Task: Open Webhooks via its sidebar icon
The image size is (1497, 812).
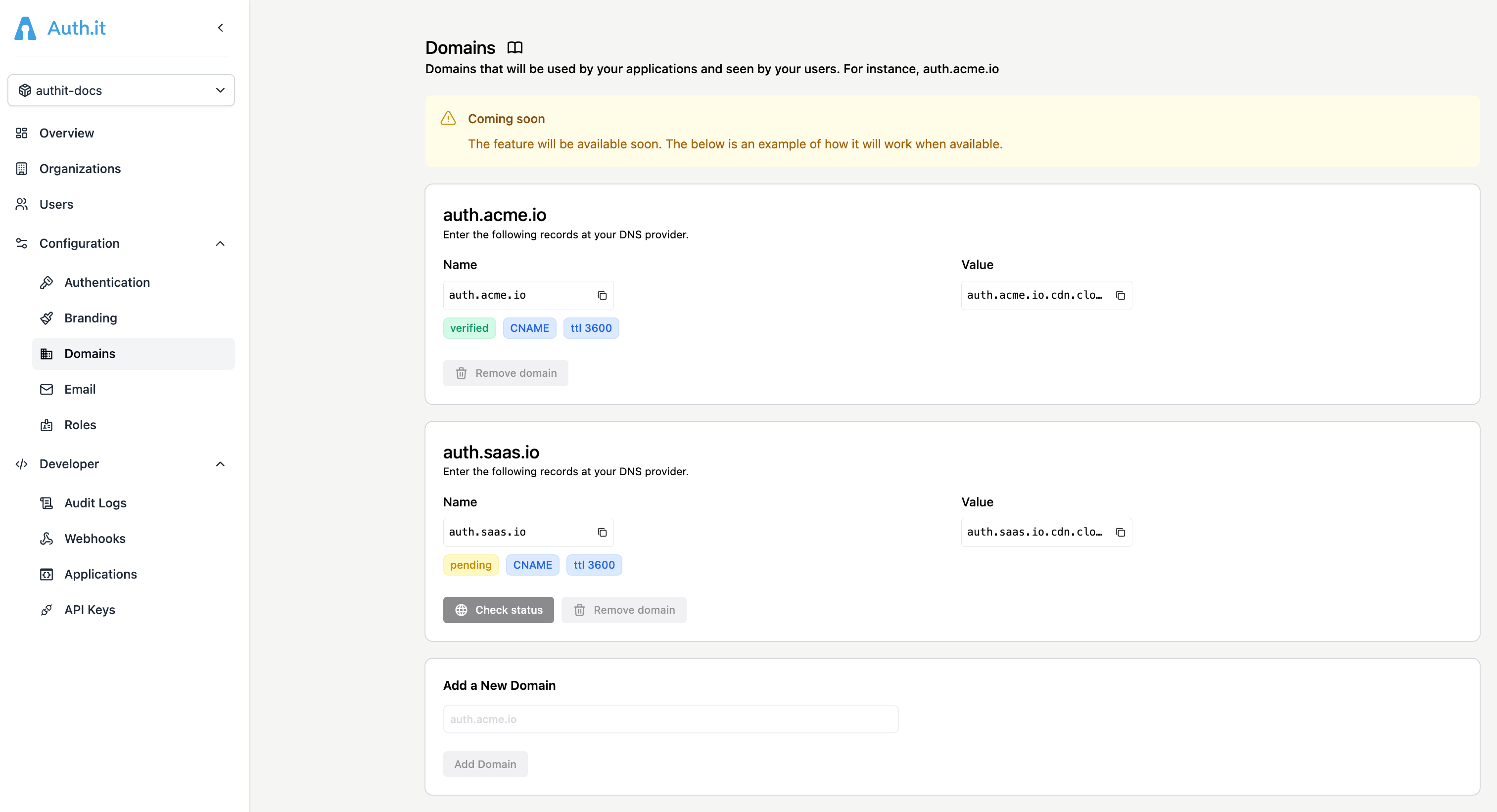Action: 47,539
